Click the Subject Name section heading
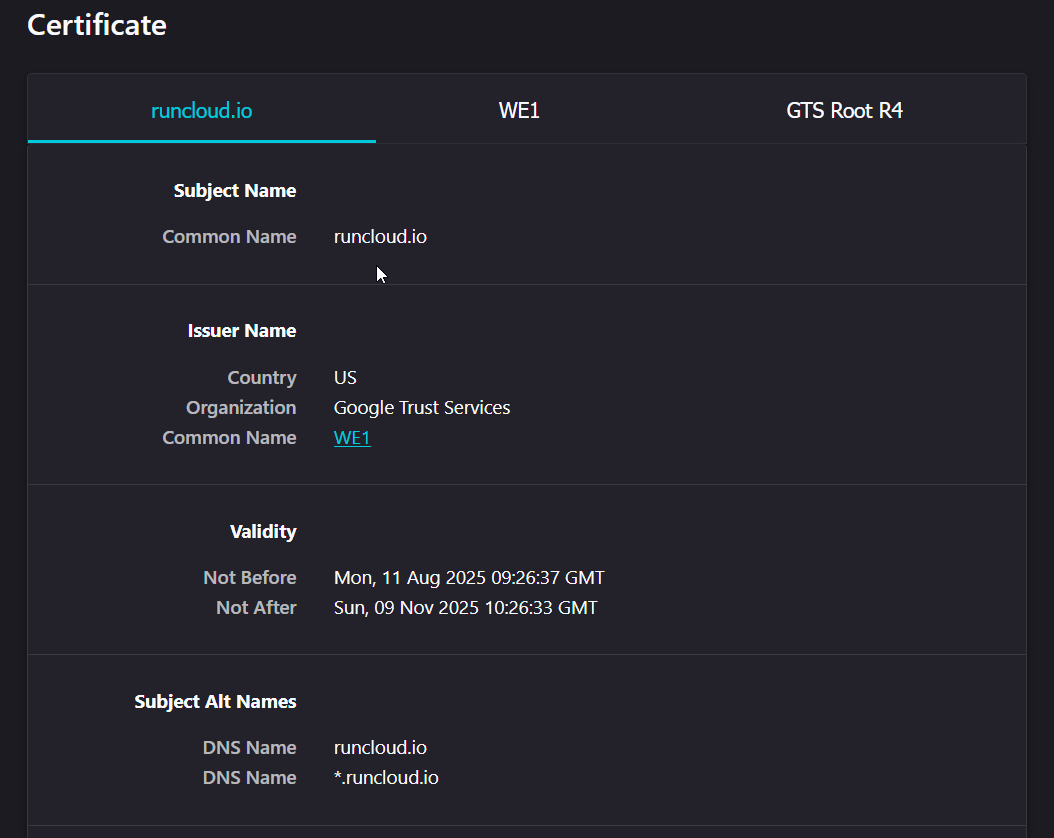1054x838 pixels. [235, 191]
